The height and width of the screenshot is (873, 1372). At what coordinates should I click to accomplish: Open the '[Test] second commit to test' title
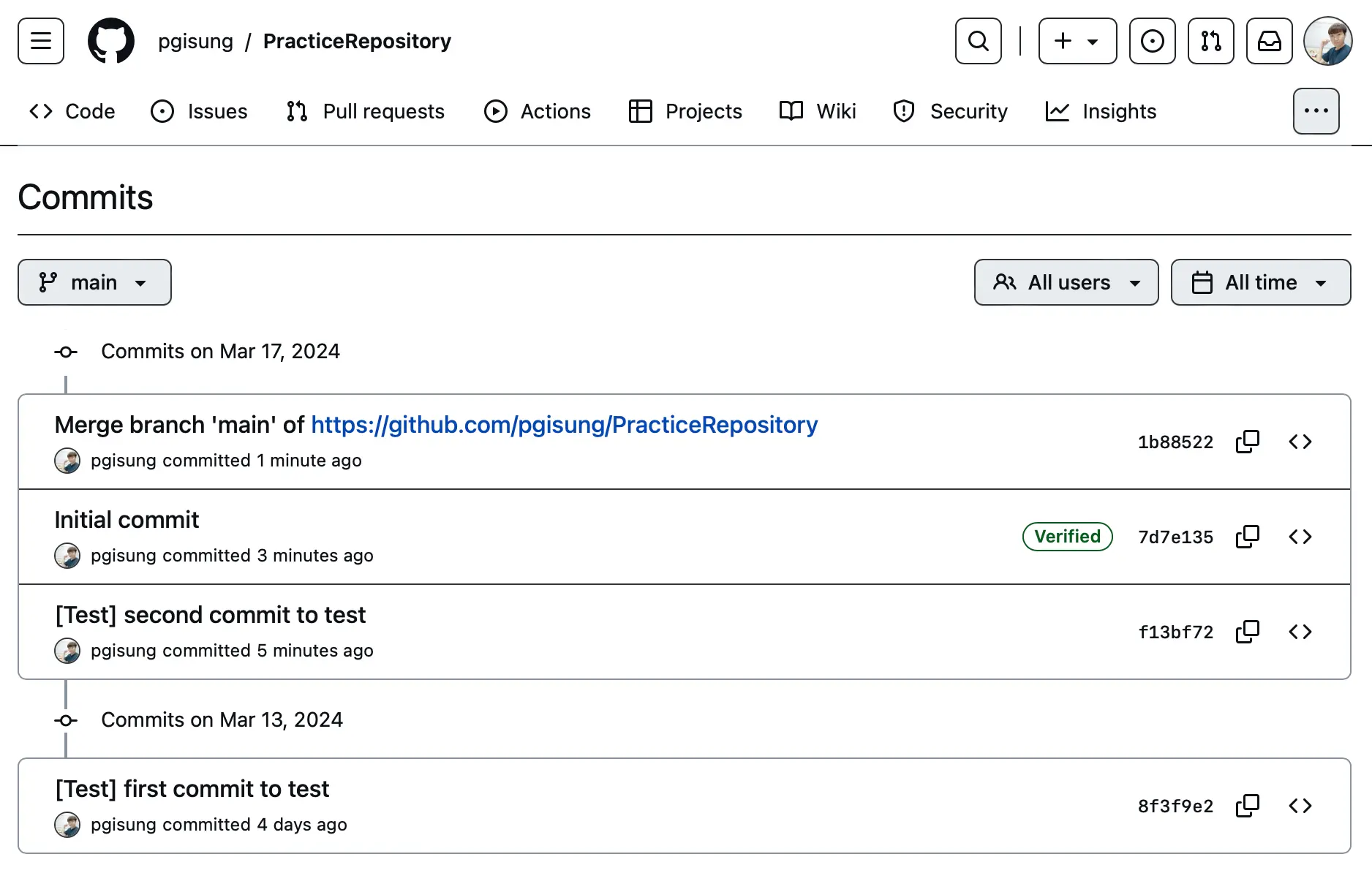pyautogui.click(x=211, y=615)
